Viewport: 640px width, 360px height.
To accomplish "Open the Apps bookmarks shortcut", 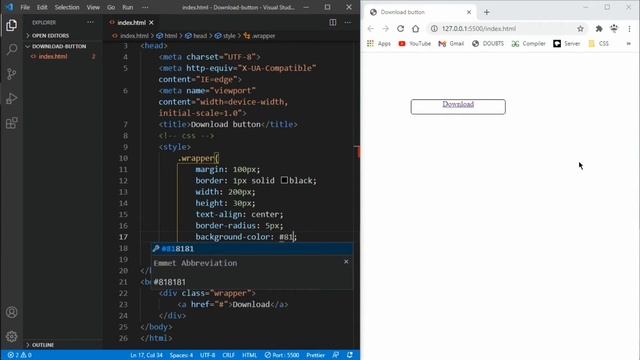I will click(x=379, y=44).
